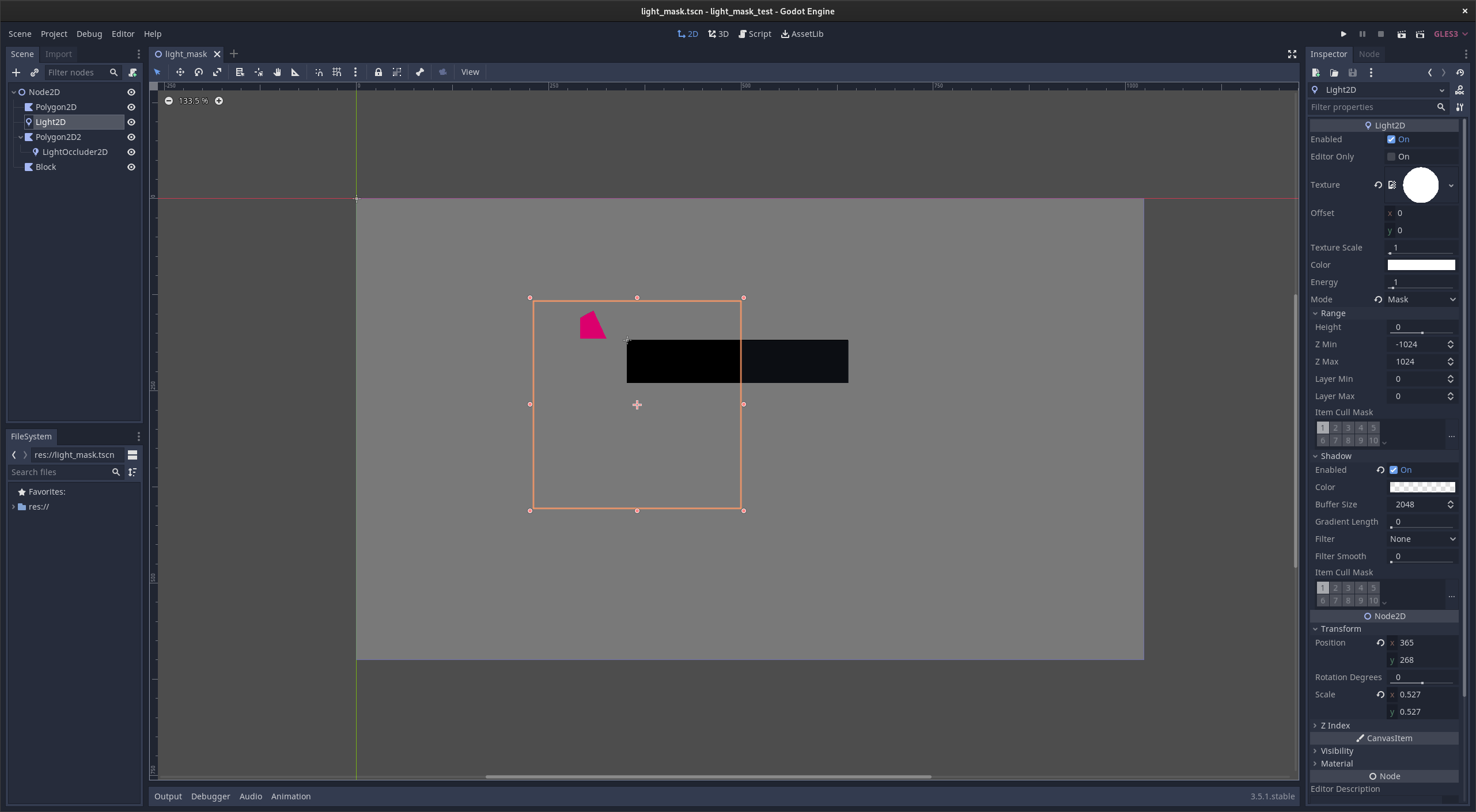Play the project
The width and height of the screenshot is (1476, 812).
(1343, 34)
